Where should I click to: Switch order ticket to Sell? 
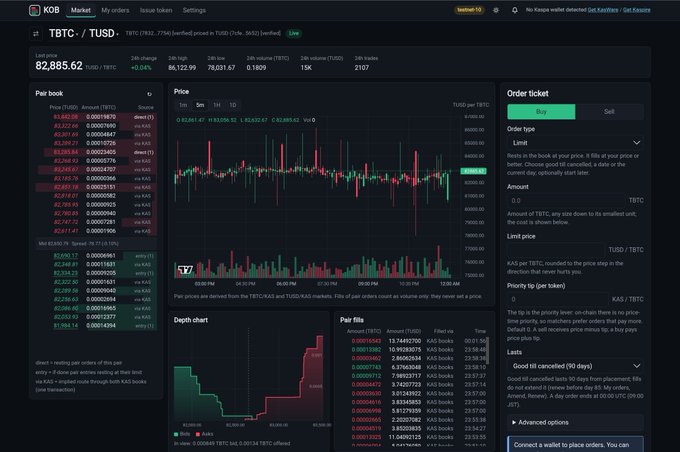pyautogui.click(x=609, y=111)
